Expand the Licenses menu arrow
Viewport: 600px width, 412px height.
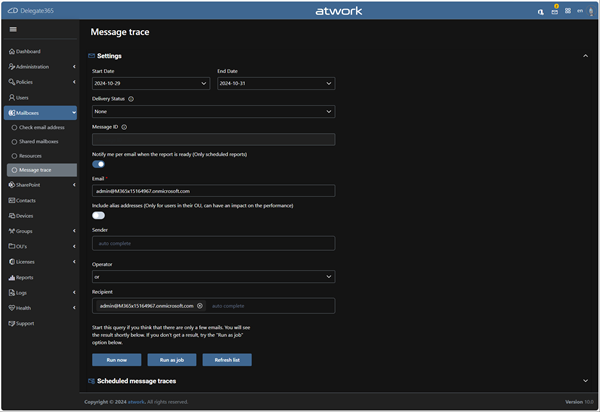point(74,262)
